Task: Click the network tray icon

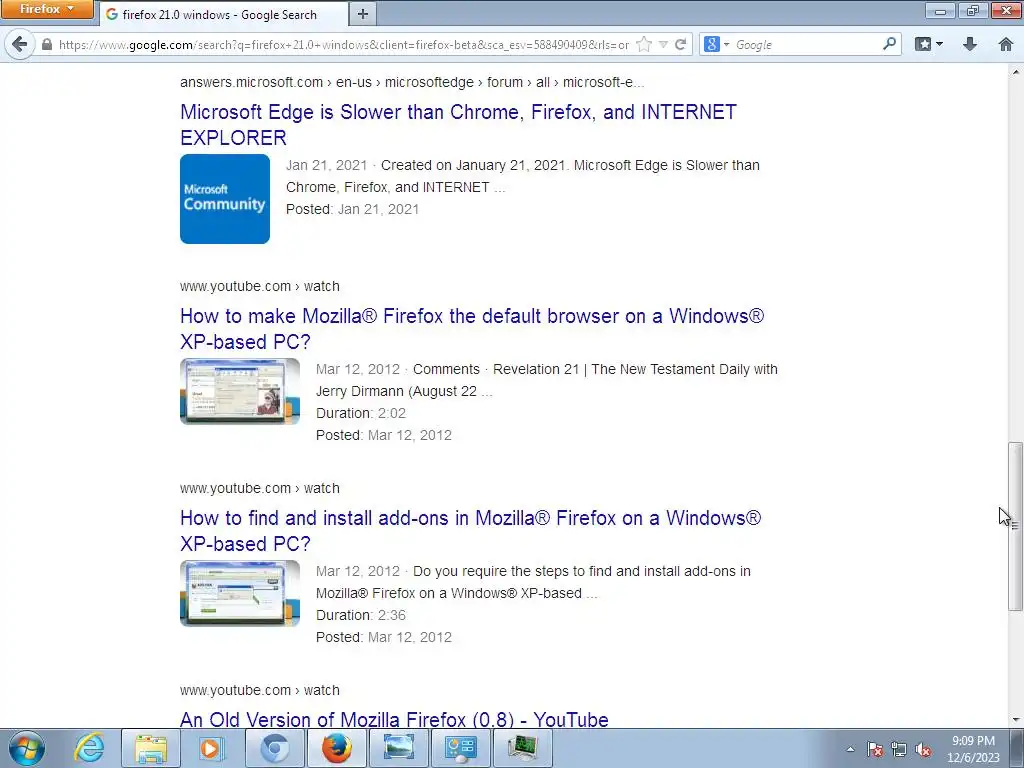Action: (899, 750)
